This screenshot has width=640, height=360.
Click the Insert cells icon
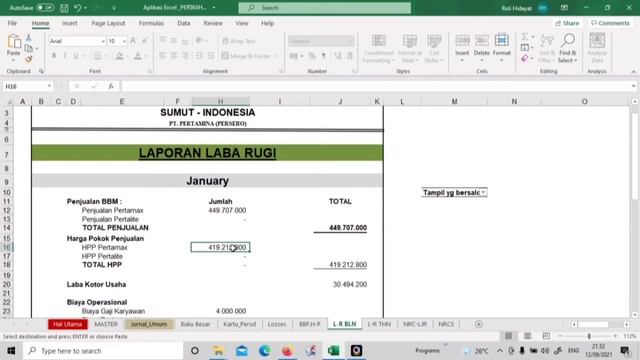pos(462,41)
